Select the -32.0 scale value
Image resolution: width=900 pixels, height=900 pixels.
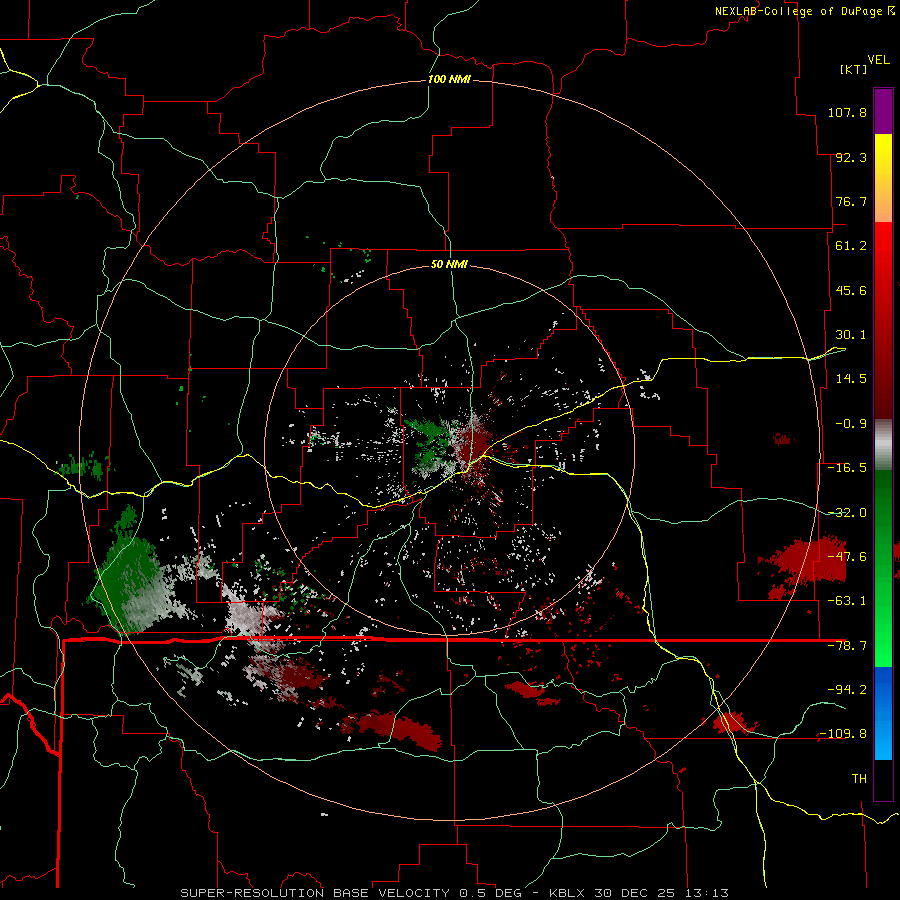[x=847, y=513]
